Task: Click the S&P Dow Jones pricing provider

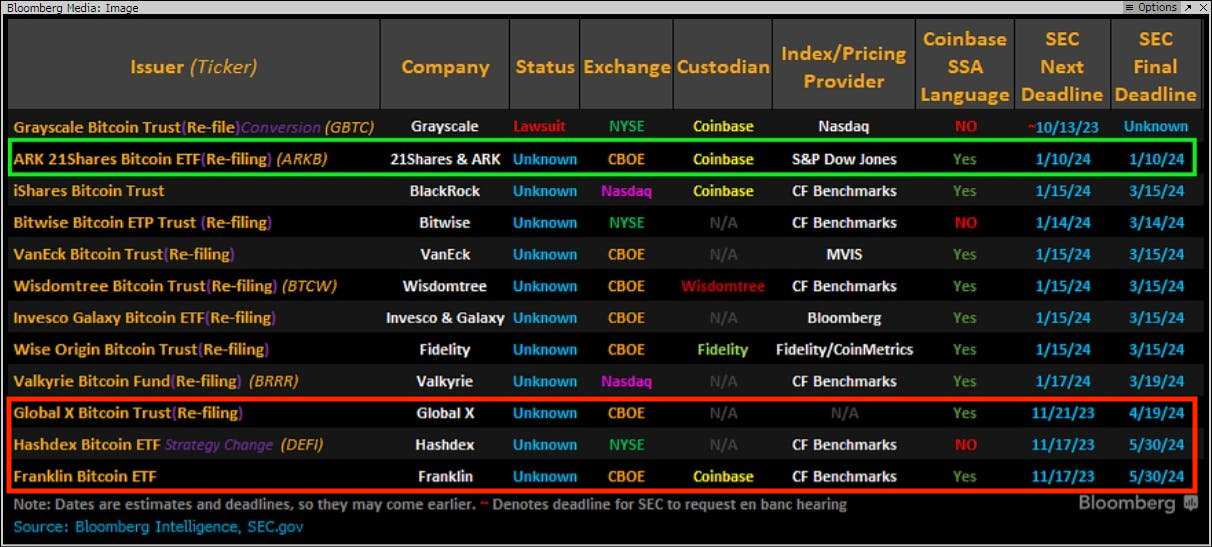Action: point(844,159)
